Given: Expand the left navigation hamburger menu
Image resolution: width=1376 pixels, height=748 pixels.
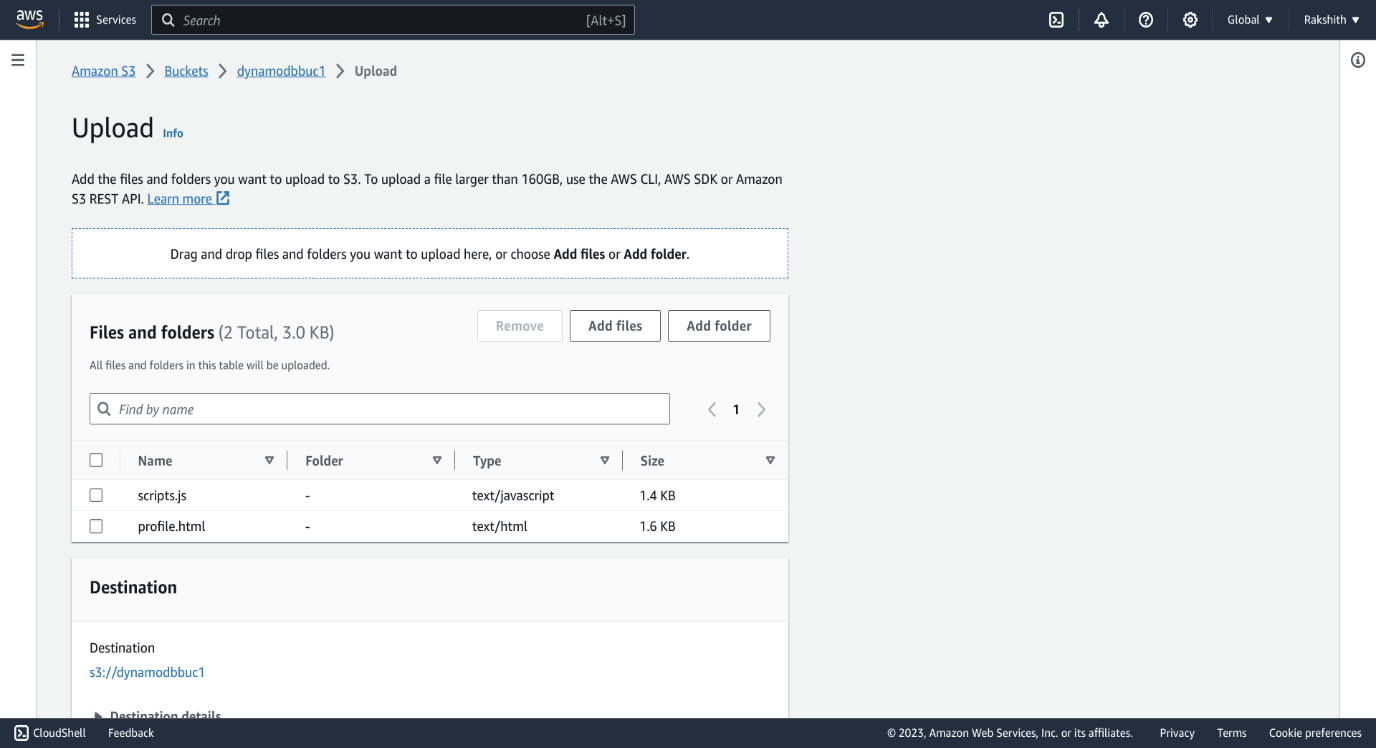Looking at the screenshot, I should tap(18, 60).
